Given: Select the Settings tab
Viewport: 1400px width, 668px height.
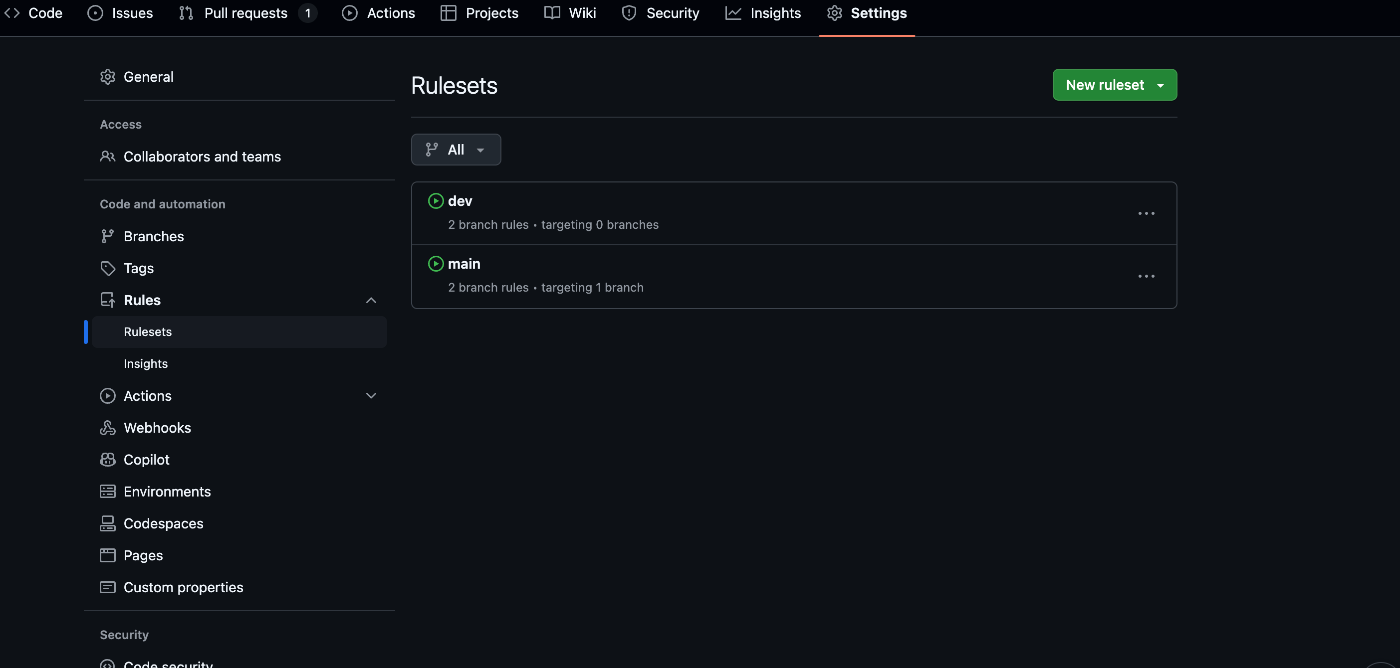Looking at the screenshot, I should pos(867,13).
